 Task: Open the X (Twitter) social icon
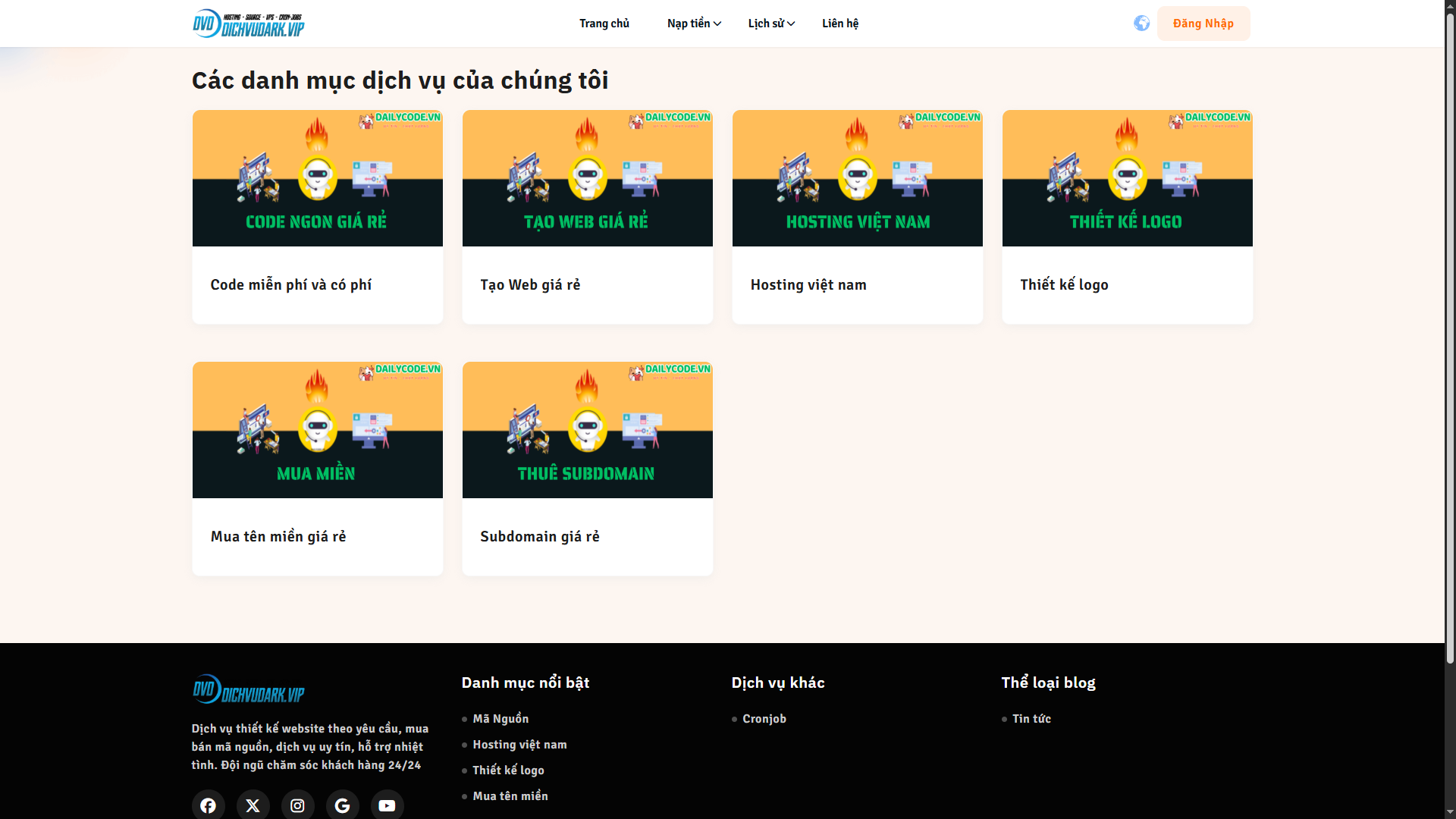(x=253, y=805)
